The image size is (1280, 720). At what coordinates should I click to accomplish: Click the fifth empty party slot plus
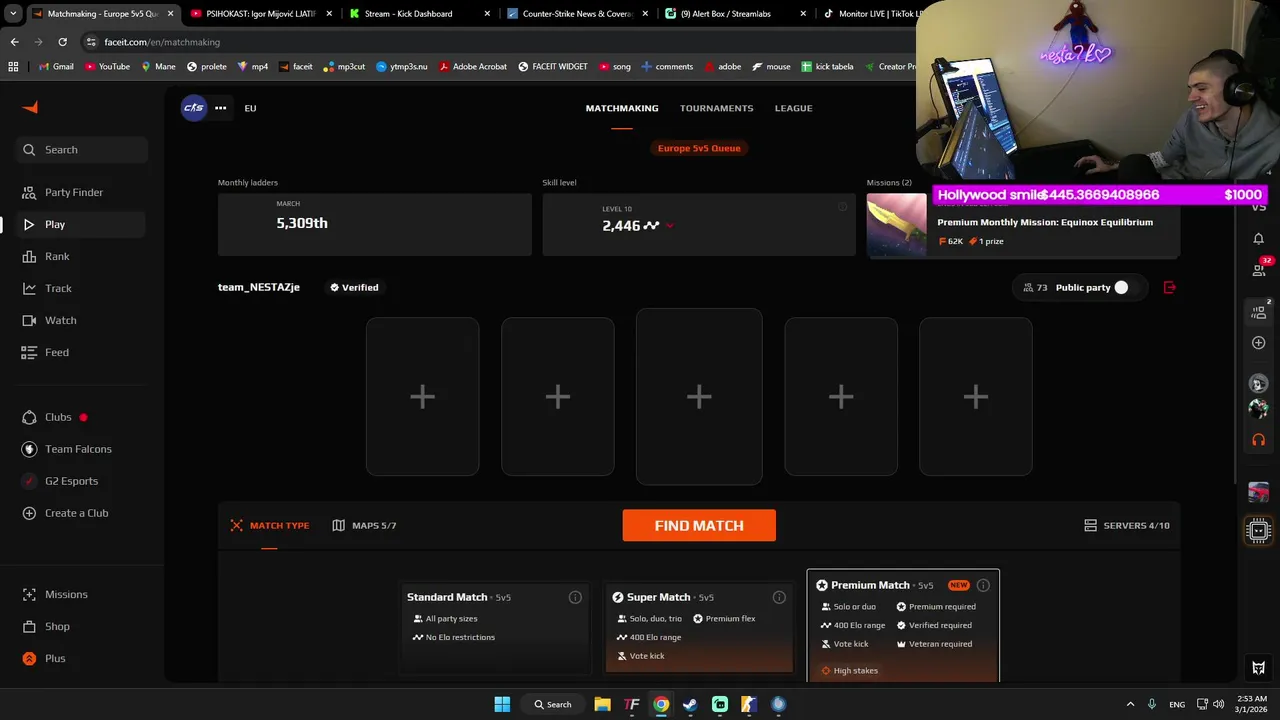(976, 397)
